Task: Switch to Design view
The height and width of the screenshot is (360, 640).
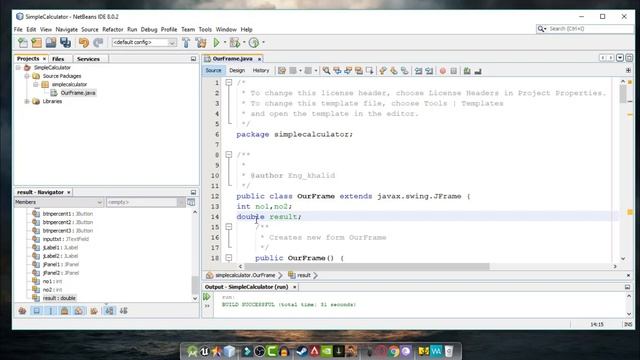Action: 237,71
